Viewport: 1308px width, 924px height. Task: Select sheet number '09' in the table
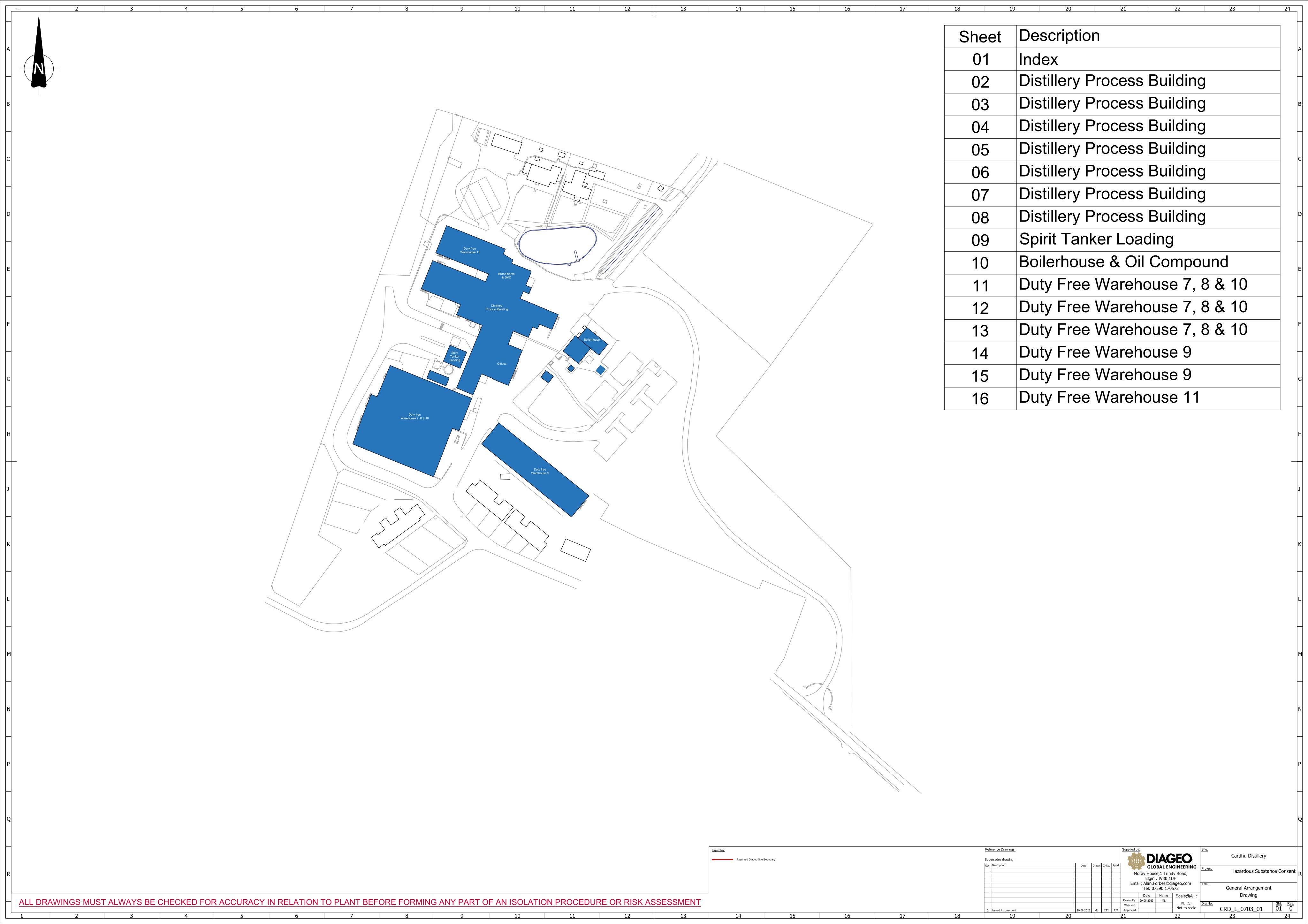click(x=980, y=240)
